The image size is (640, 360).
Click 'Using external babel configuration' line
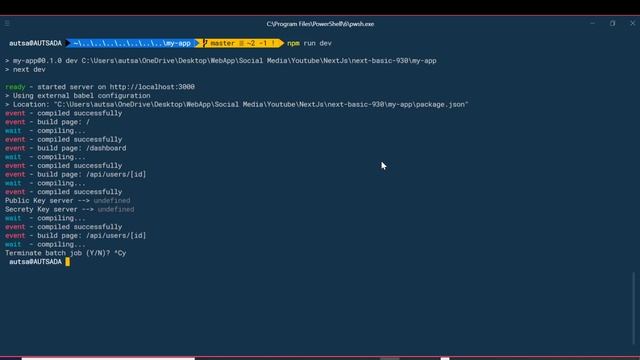point(78,96)
